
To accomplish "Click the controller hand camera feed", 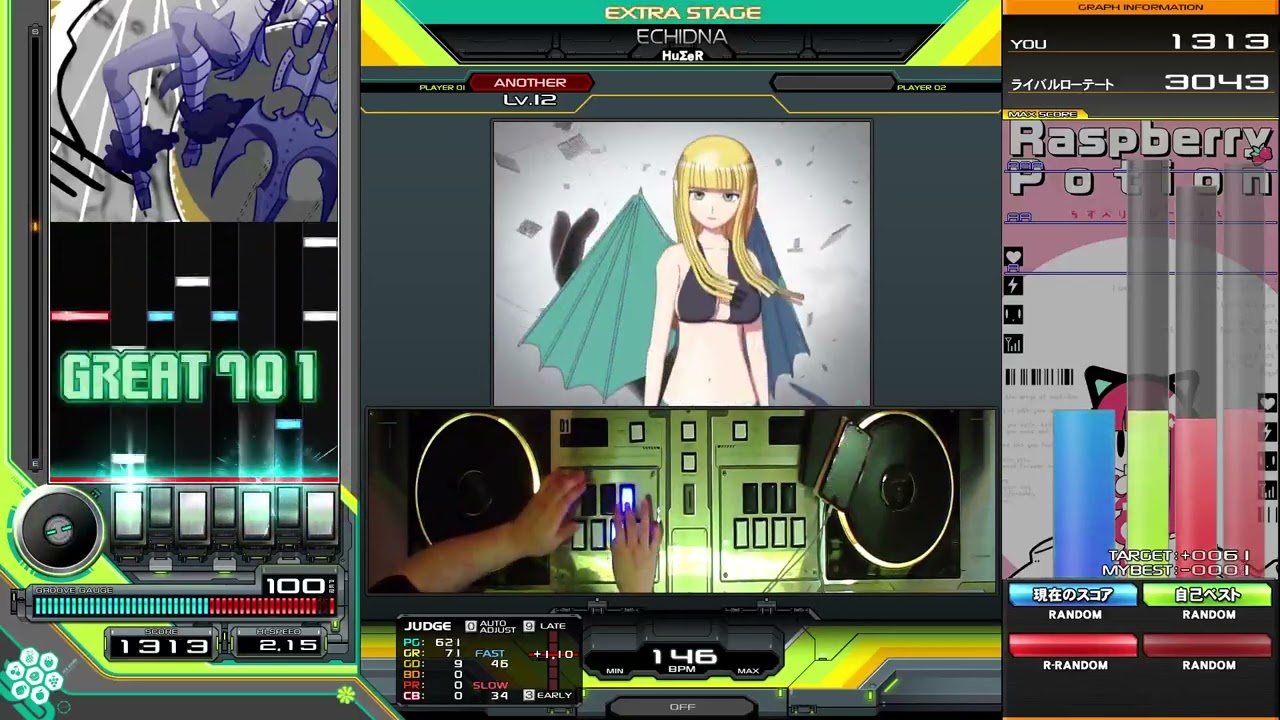I will click(682, 501).
